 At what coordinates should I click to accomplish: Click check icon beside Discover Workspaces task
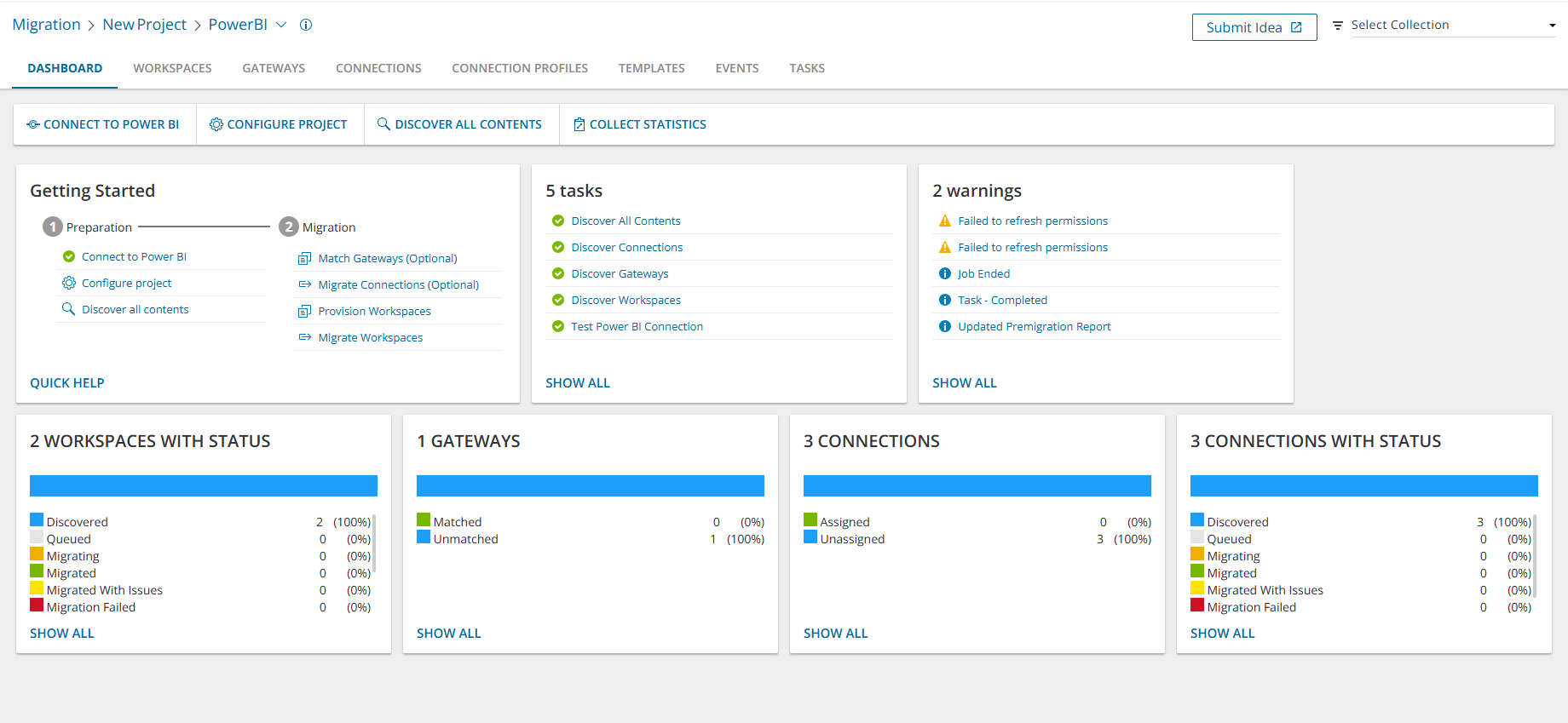558,300
